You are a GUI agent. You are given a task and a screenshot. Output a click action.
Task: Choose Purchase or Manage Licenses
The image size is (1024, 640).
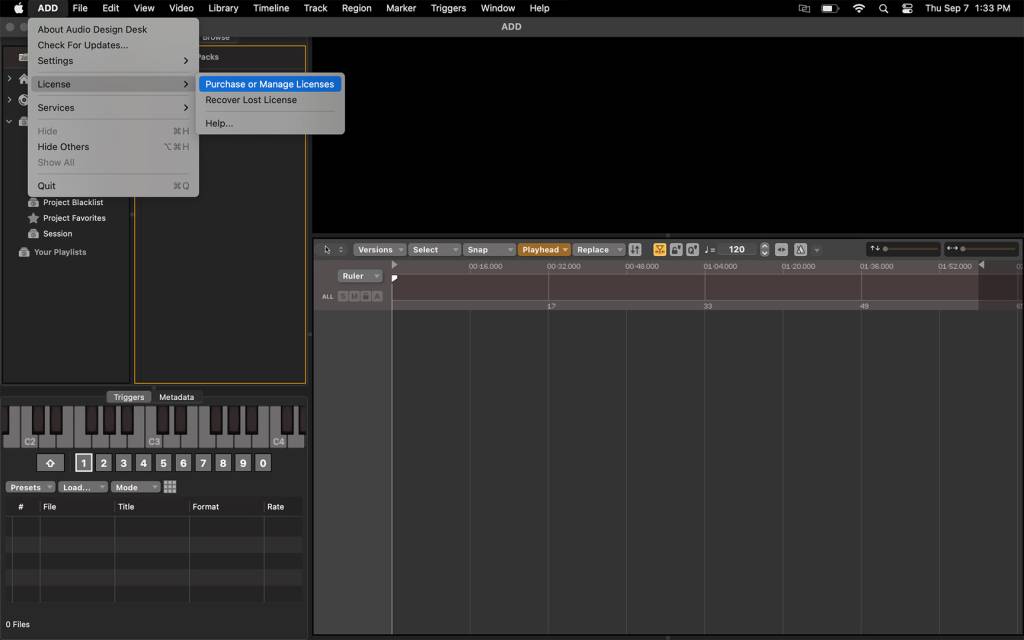pyautogui.click(x=269, y=84)
